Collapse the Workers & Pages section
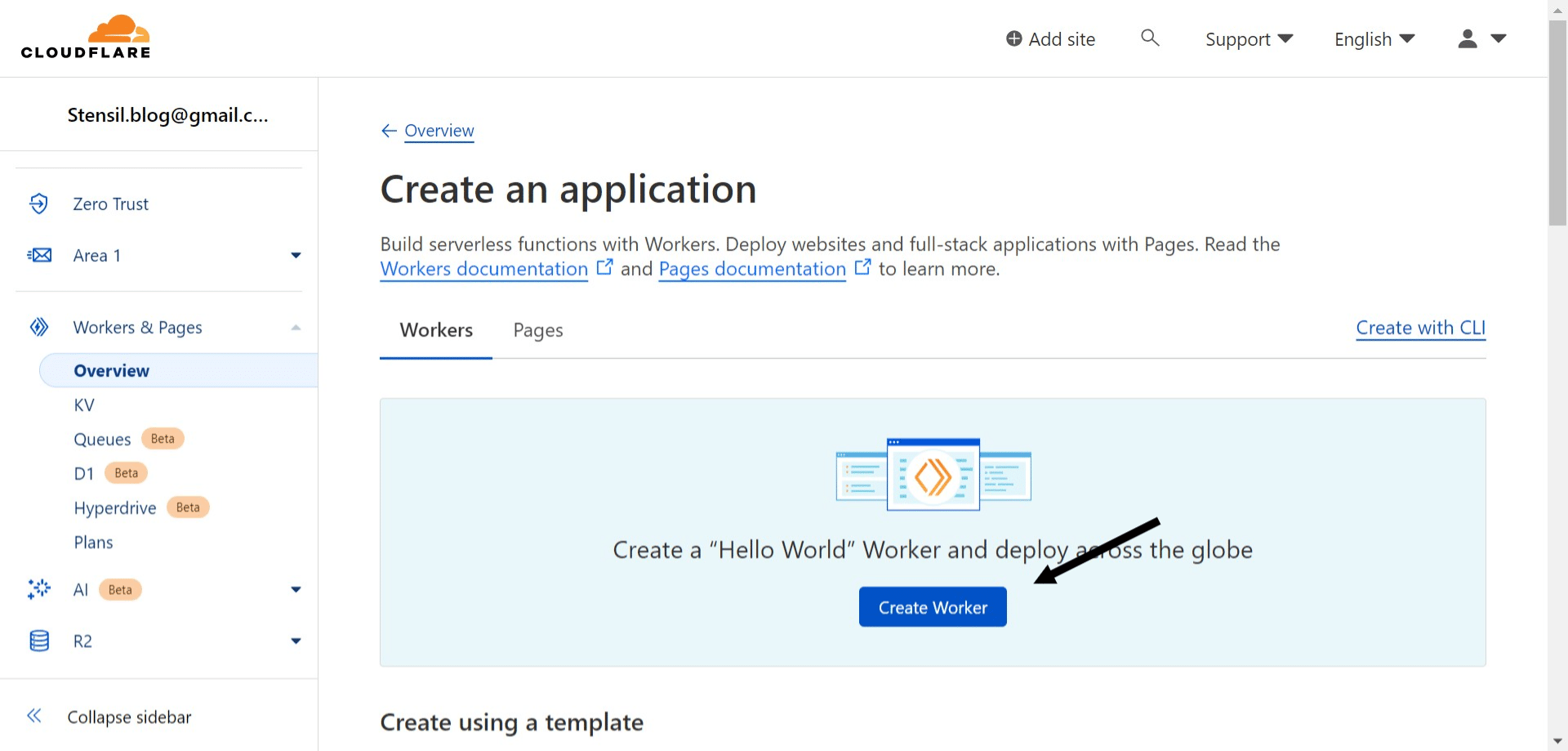Image resolution: width=1568 pixels, height=751 pixels. point(296,326)
